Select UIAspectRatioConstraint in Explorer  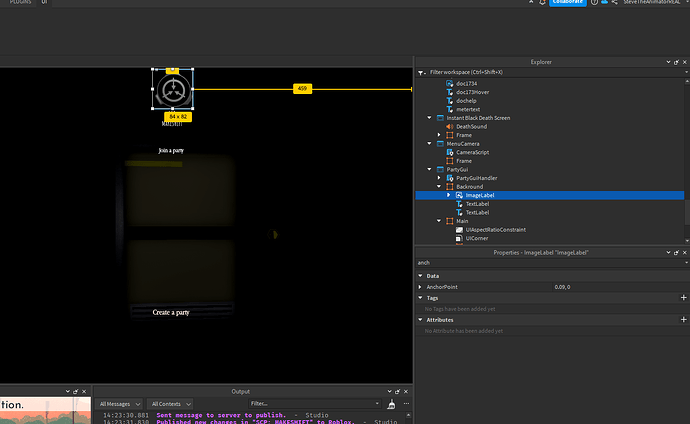[x=495, y=230]
